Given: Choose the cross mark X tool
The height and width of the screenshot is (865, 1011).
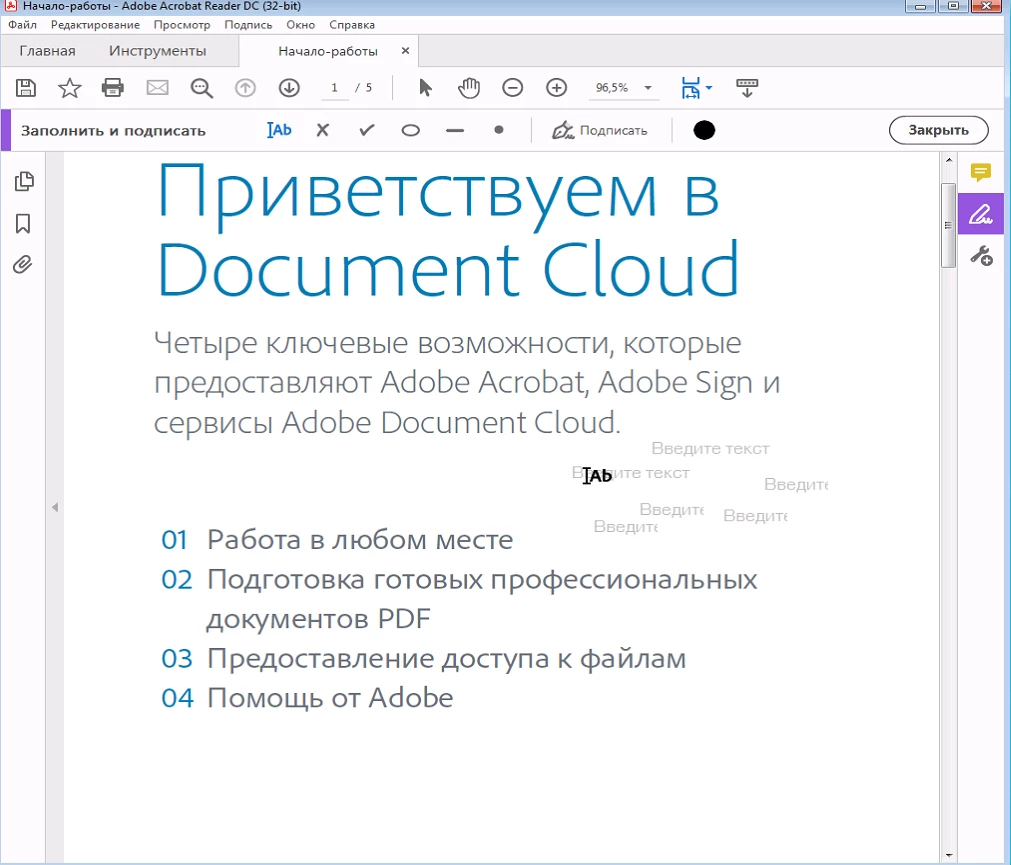Looking at the screenshot, I should [323, 130].
